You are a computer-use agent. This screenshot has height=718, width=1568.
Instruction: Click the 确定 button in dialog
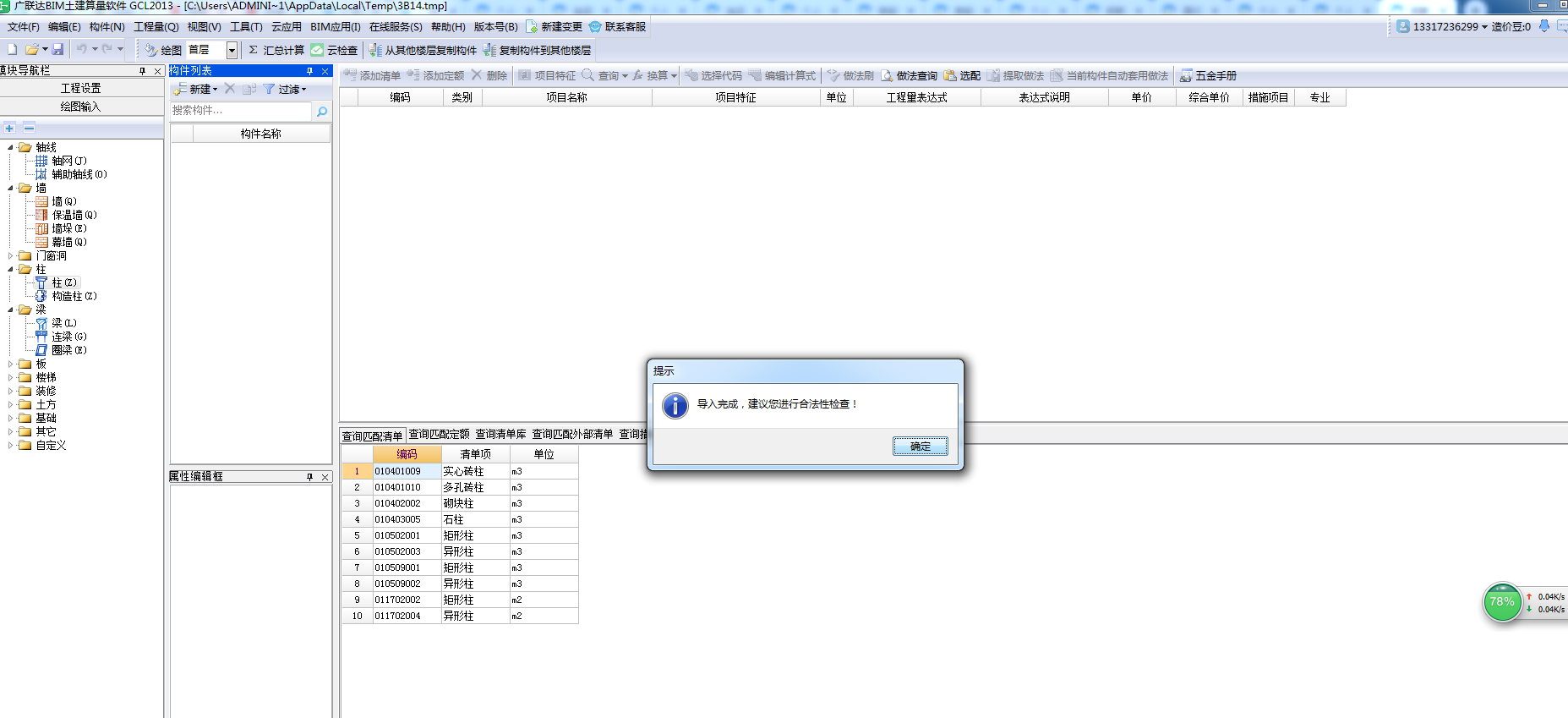click(921, 447)
